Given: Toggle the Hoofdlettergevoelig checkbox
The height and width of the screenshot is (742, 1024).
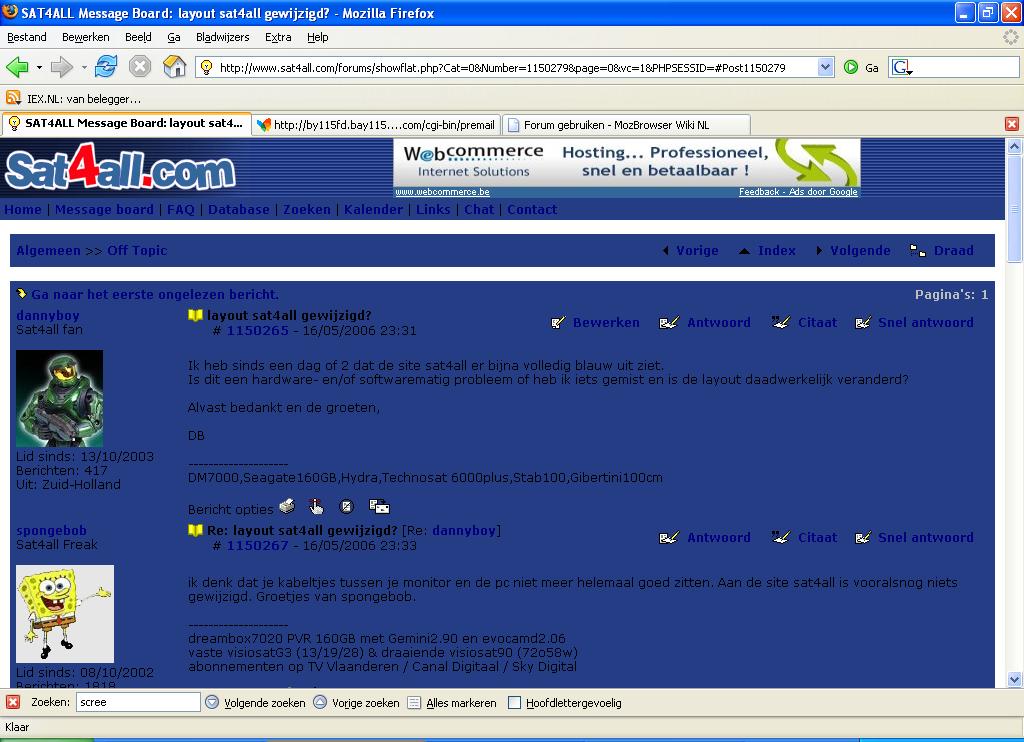Looking at the screenshot, I should [515, 703].
